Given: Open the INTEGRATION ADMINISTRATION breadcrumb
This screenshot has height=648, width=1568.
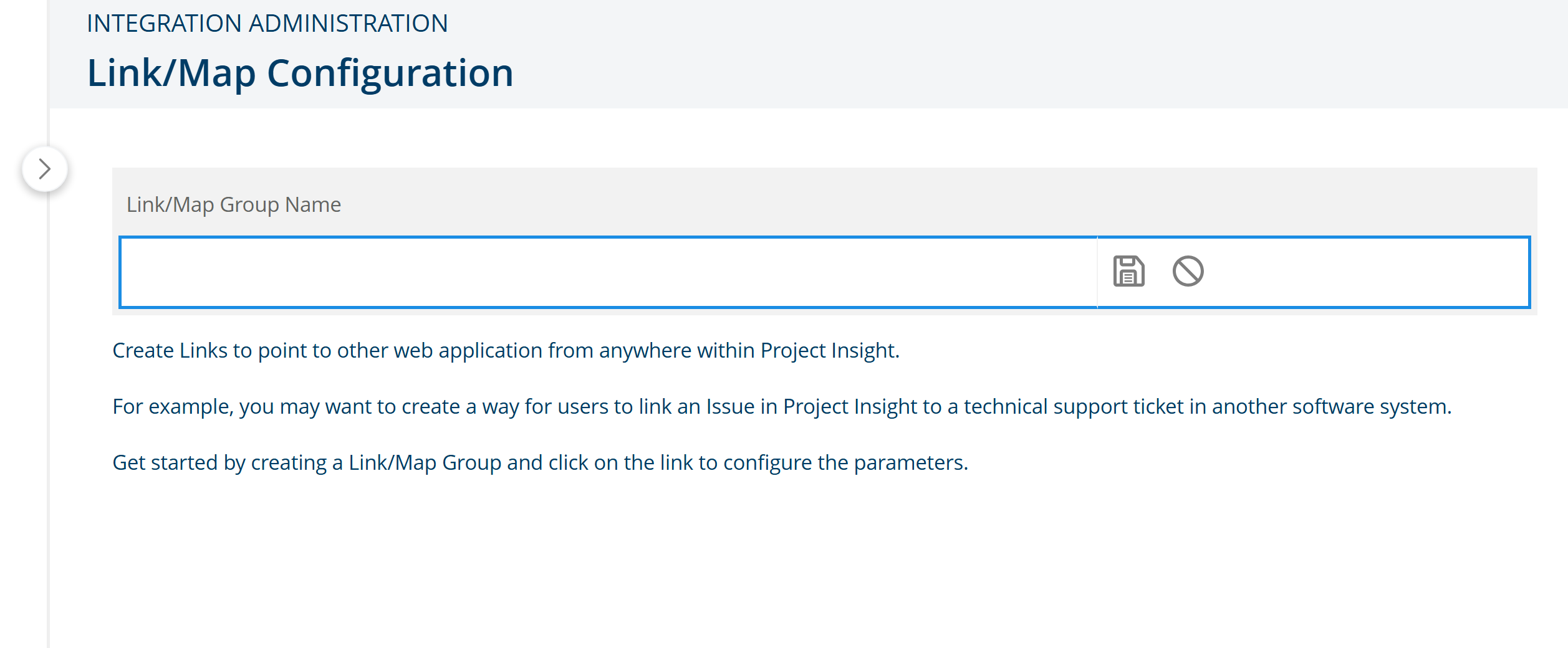Looking at the screenshot, I should click(x=267, y=24).
